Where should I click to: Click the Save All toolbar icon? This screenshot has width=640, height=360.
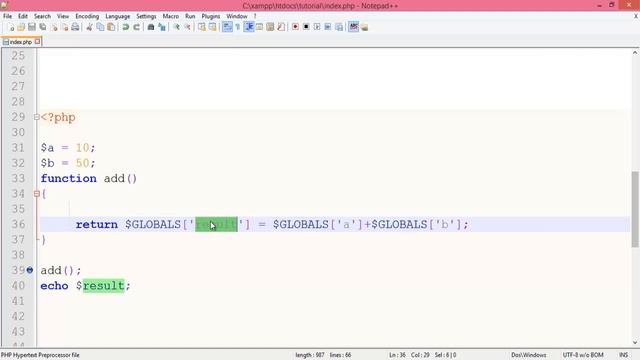[x=42, y=27]
